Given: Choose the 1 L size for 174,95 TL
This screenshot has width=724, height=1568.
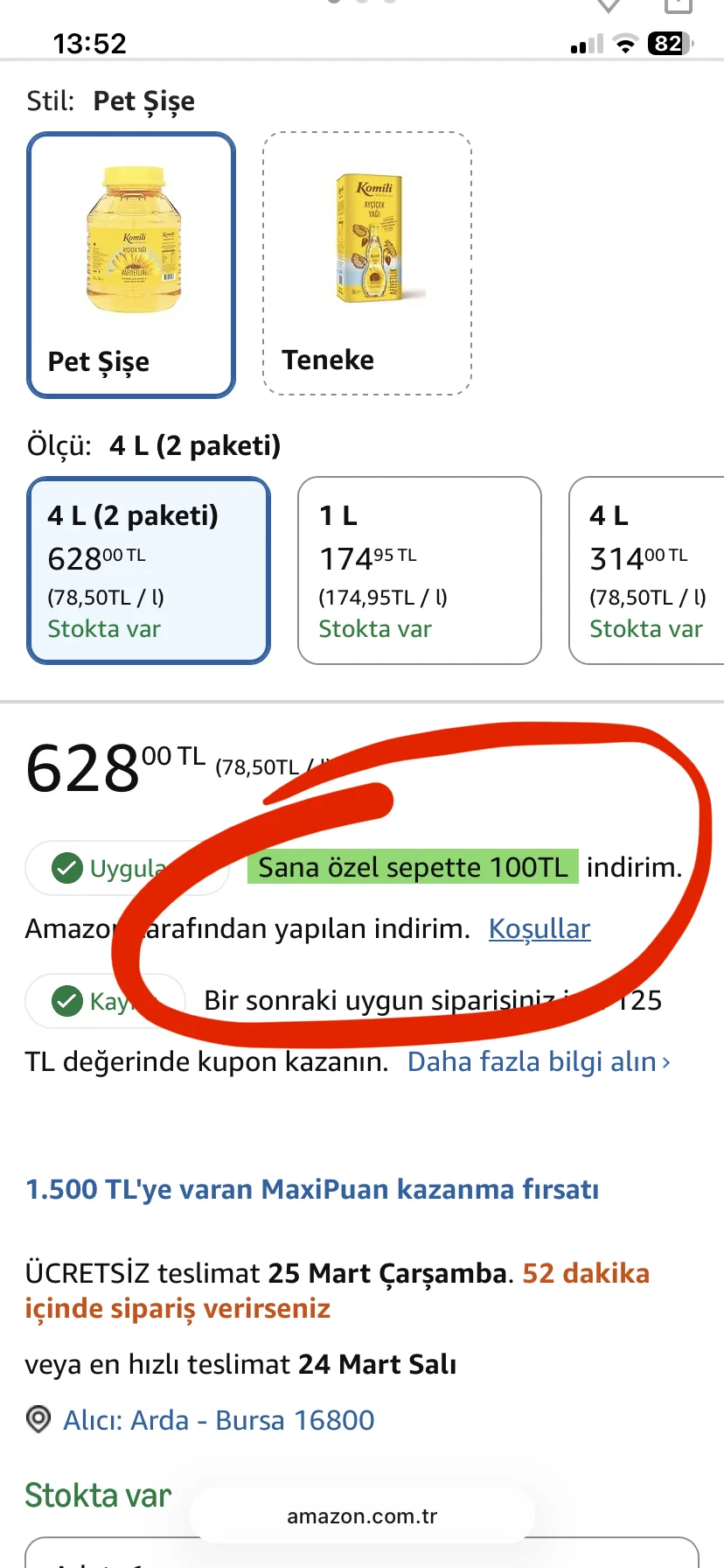Looking at the screenshot, I should point(420,570).
